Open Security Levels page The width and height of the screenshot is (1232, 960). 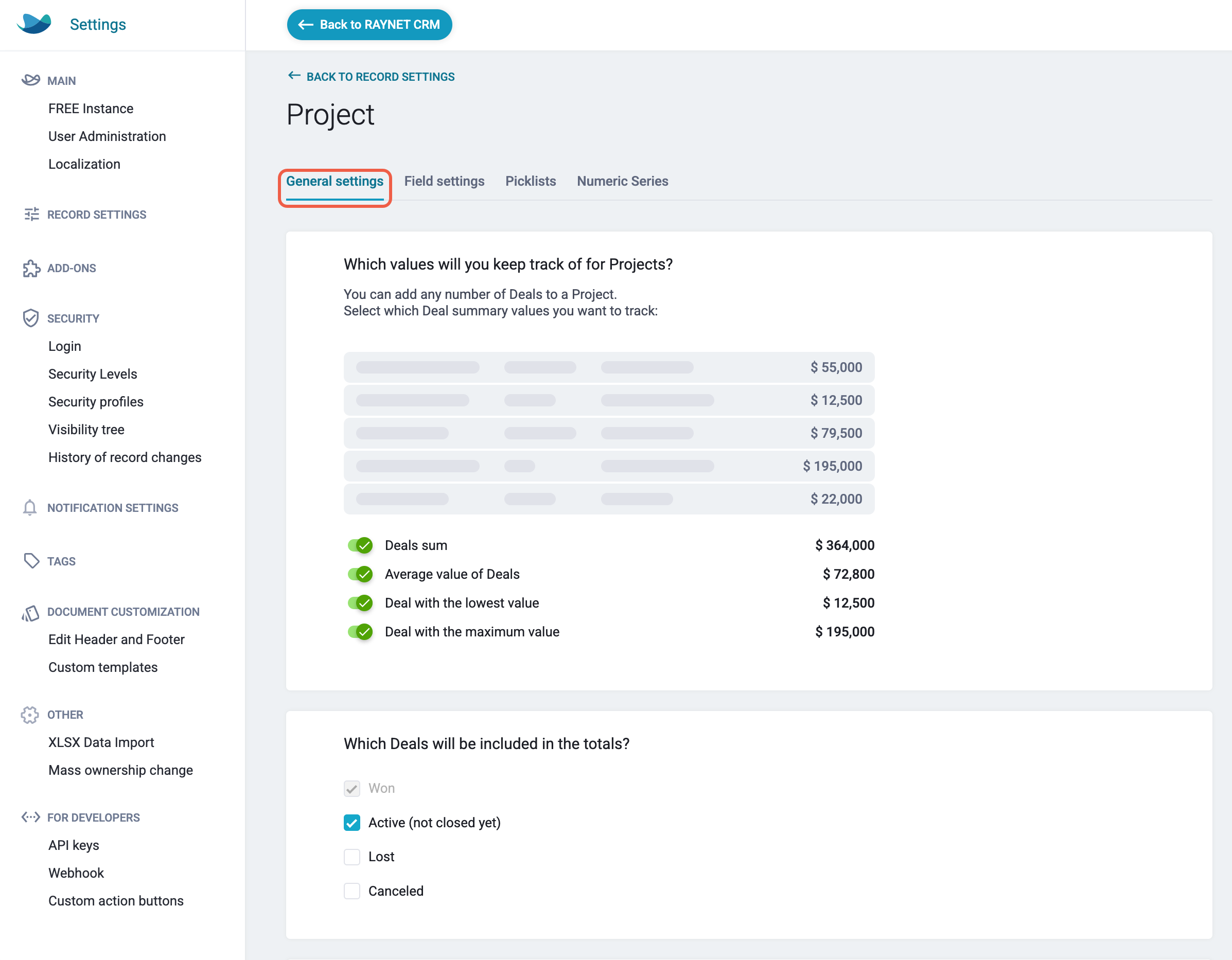click(93, 374)
